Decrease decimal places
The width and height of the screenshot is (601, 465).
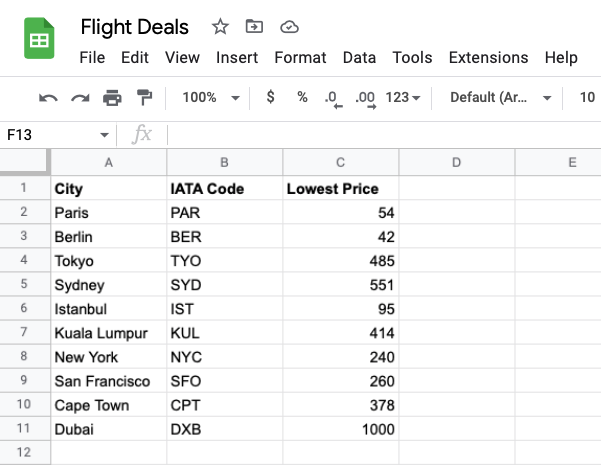click(x=333, y=99)
